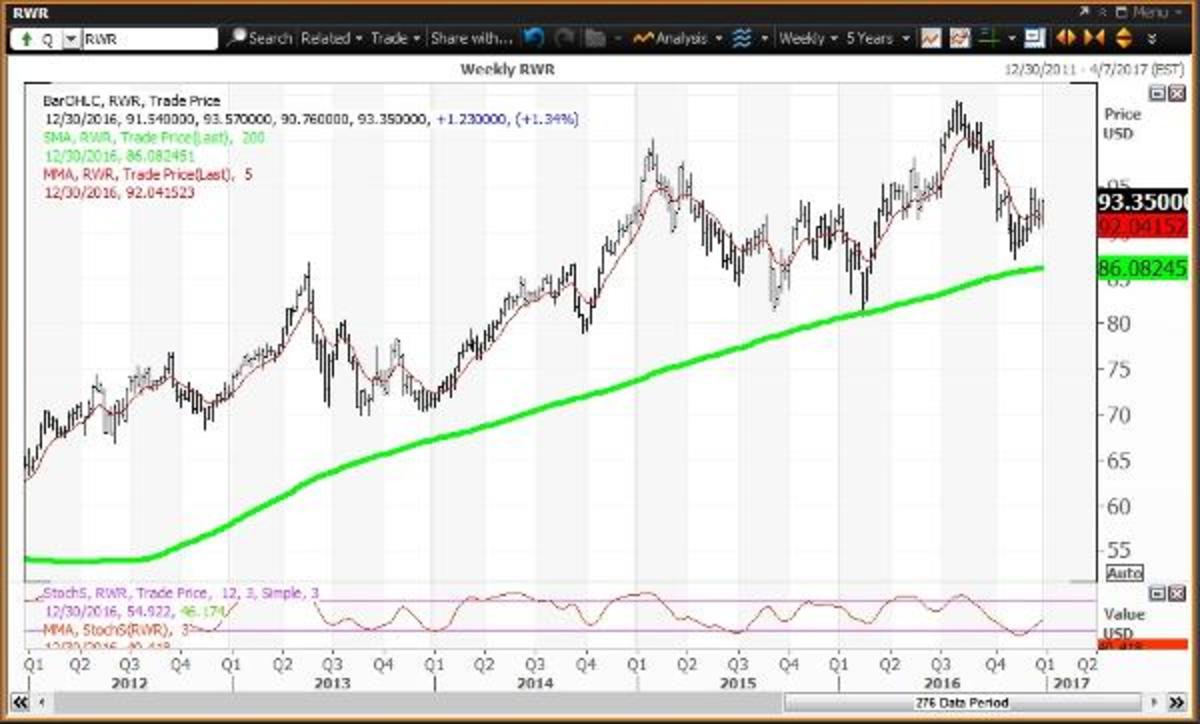
Task: Click the orange horizontal expand arrows icon
Action: tap(1065, 38)
